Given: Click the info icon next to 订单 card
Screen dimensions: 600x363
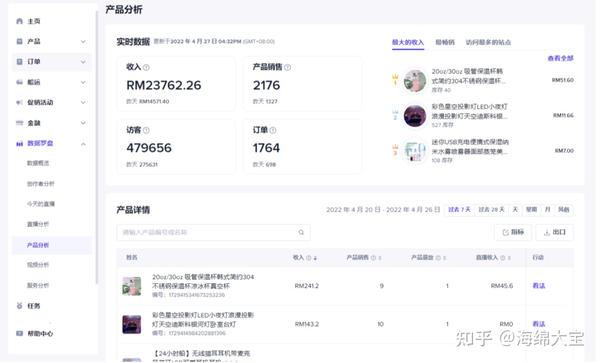Looking at the screenshot, I should [273, 130].
